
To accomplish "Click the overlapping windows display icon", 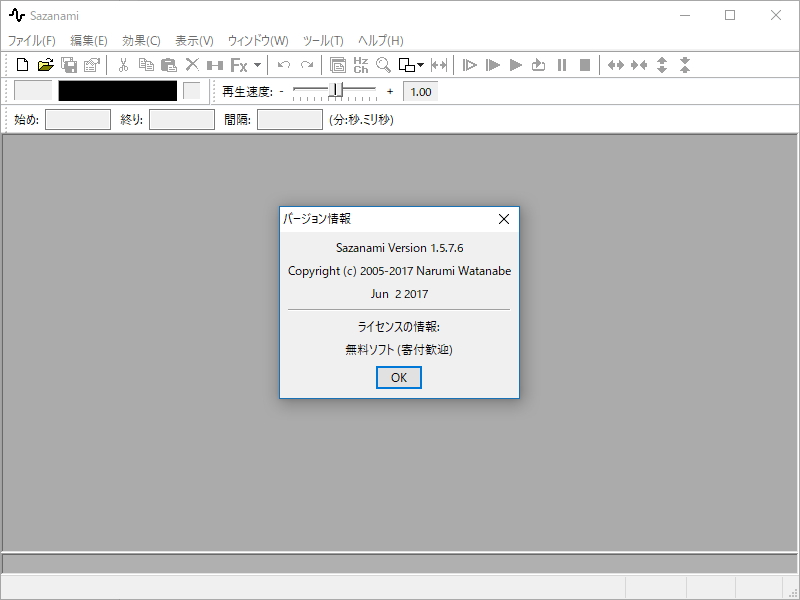I will (407, 65).
